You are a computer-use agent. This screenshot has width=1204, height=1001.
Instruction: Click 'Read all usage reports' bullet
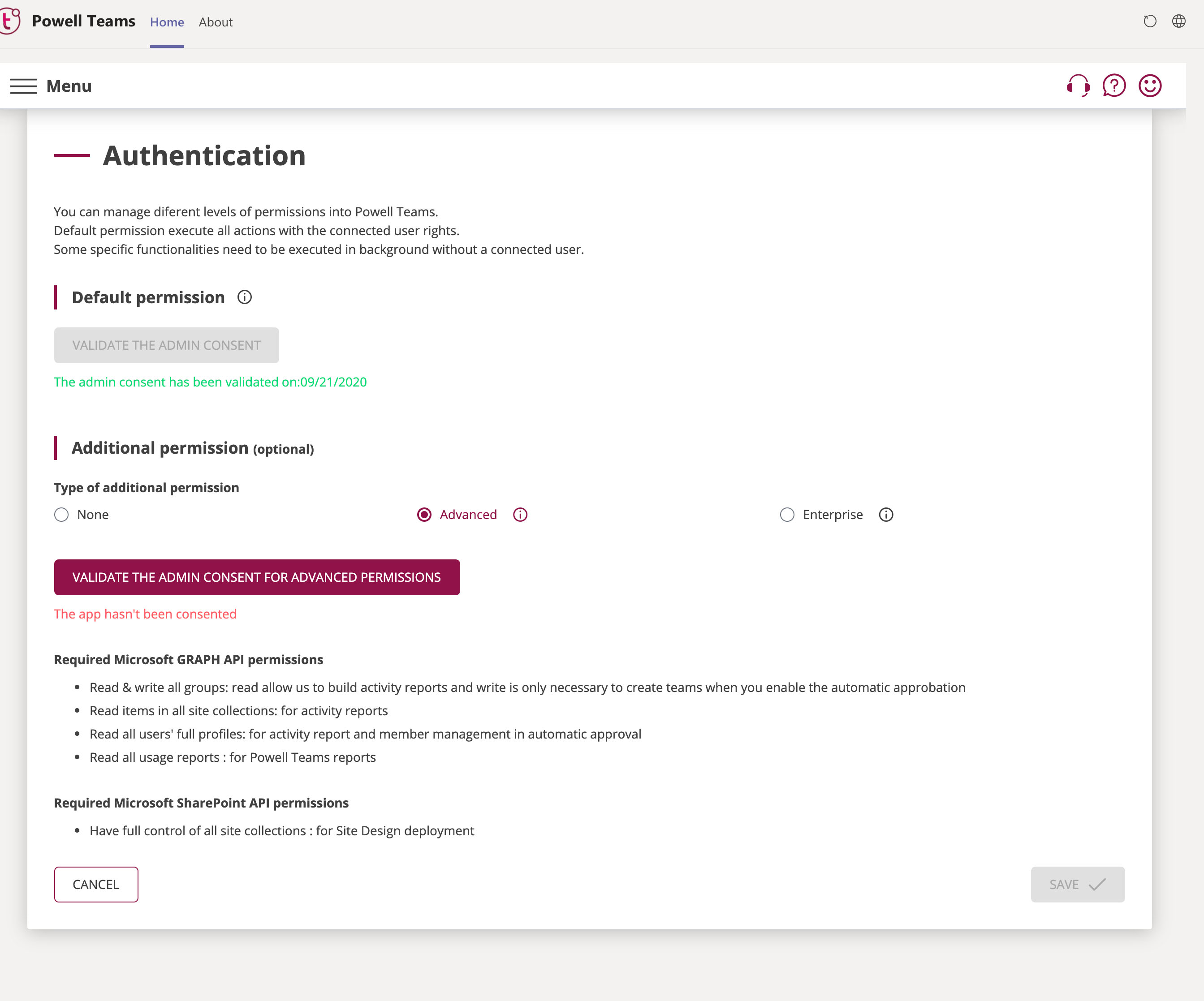point(233,757)
